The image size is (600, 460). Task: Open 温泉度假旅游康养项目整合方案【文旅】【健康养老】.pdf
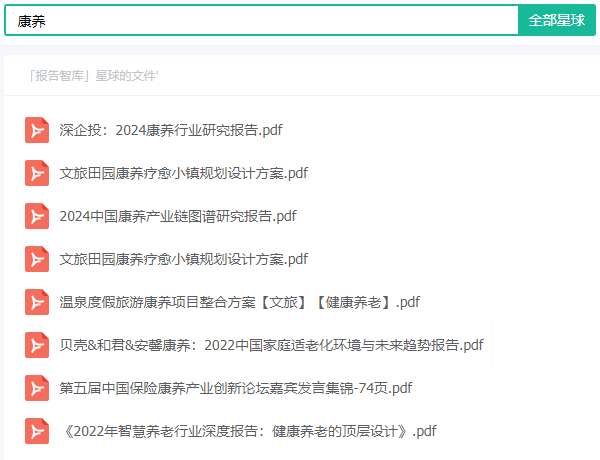(x=240, y=302)
